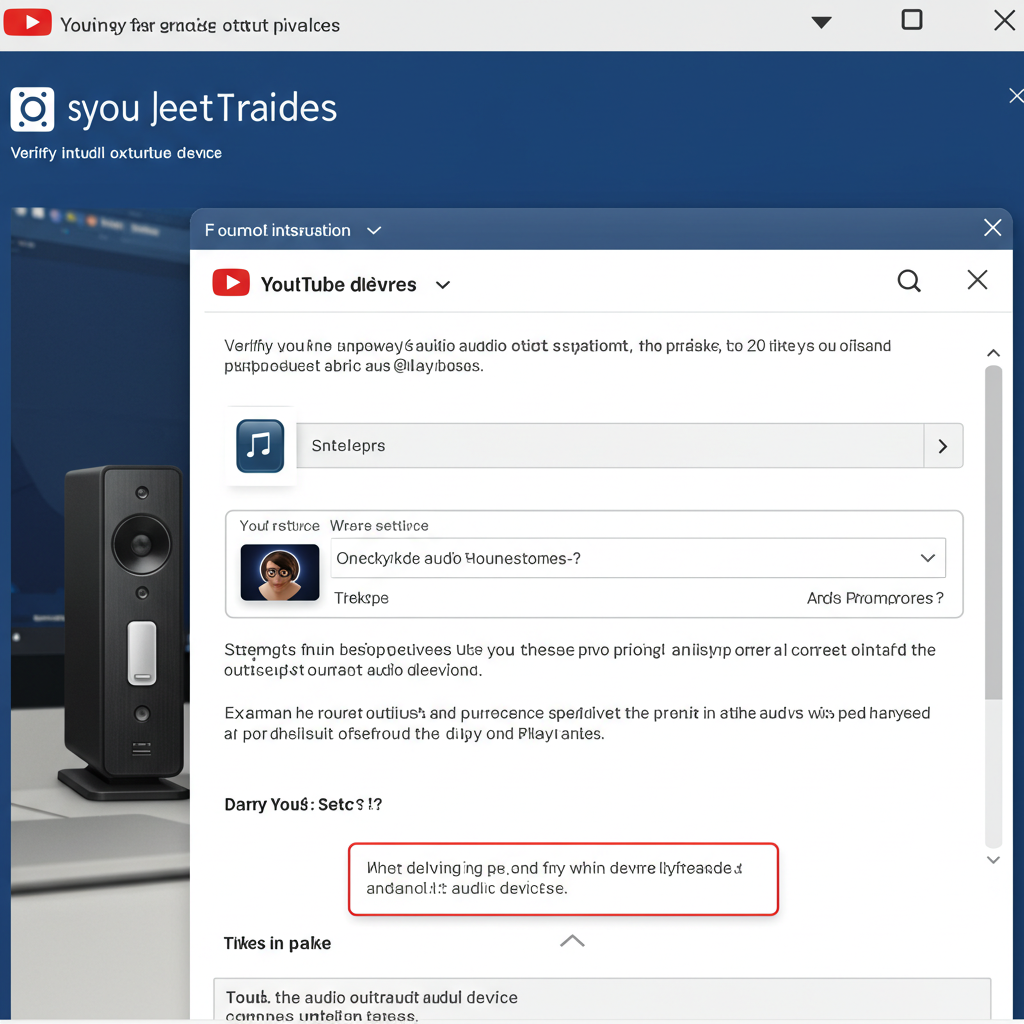Click the YouTube logo in title bar
This screenshot has width=1024, height=1024.
pyautogui.click(x=27, y=23)
